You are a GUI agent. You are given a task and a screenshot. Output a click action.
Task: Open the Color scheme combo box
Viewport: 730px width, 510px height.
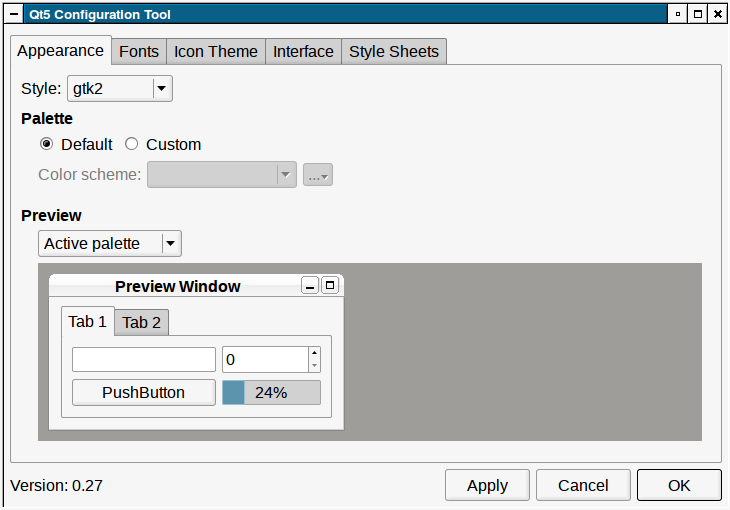point(222,175)
